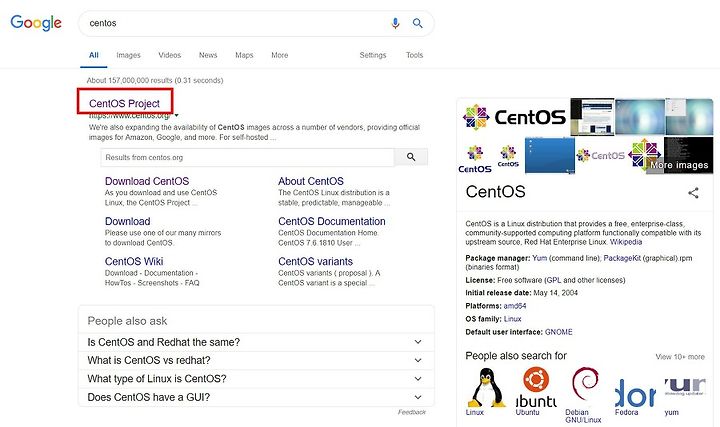Image resolution: width=720 pixels, height=427 pixels.
Task: Open the About CentOS link
Action: tap(311, 181)
